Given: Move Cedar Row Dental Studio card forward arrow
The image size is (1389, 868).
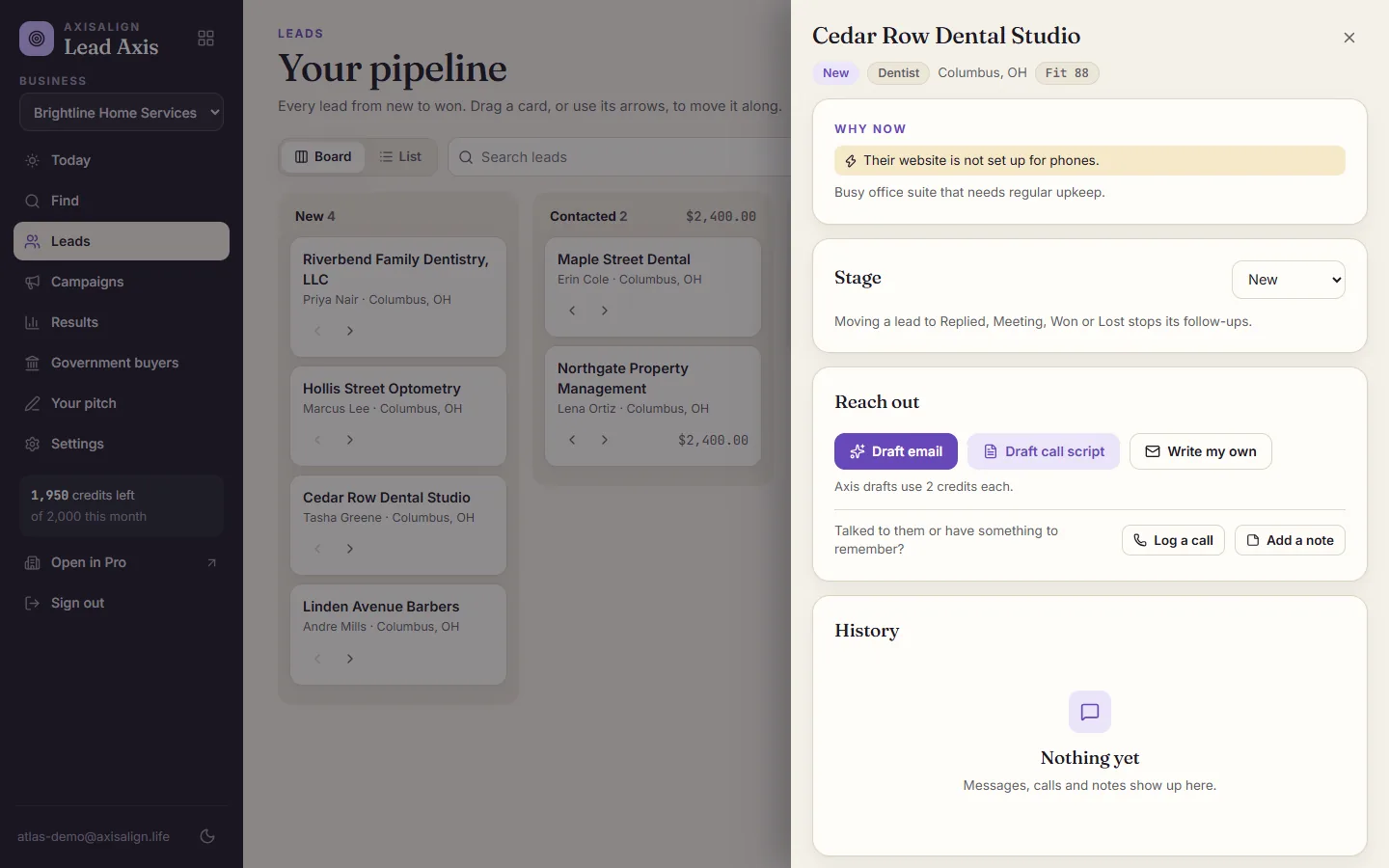Looking at the screenshot, I should [x=350, y=549].
